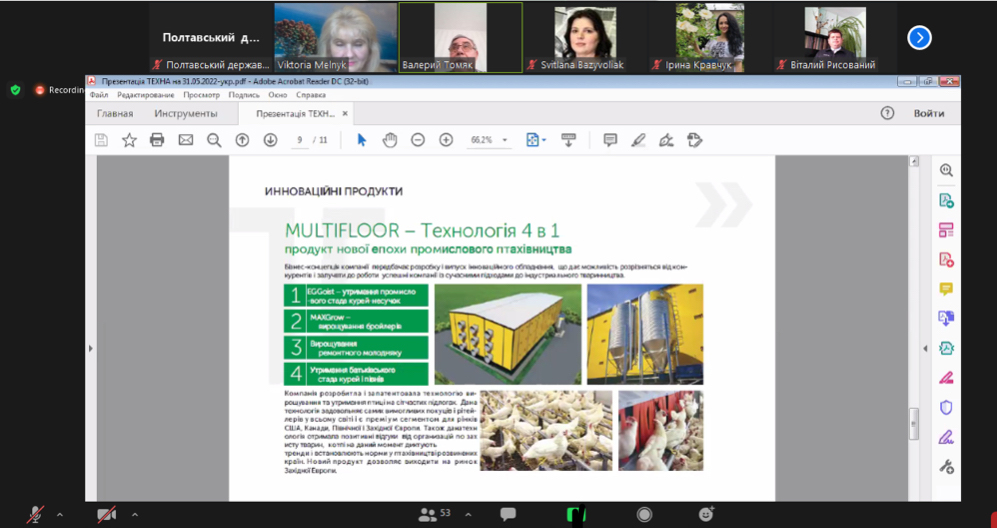Select the highlighter pen tool
Screen dimensions: 997x528
pyautogui.click(x=638, y=140)
